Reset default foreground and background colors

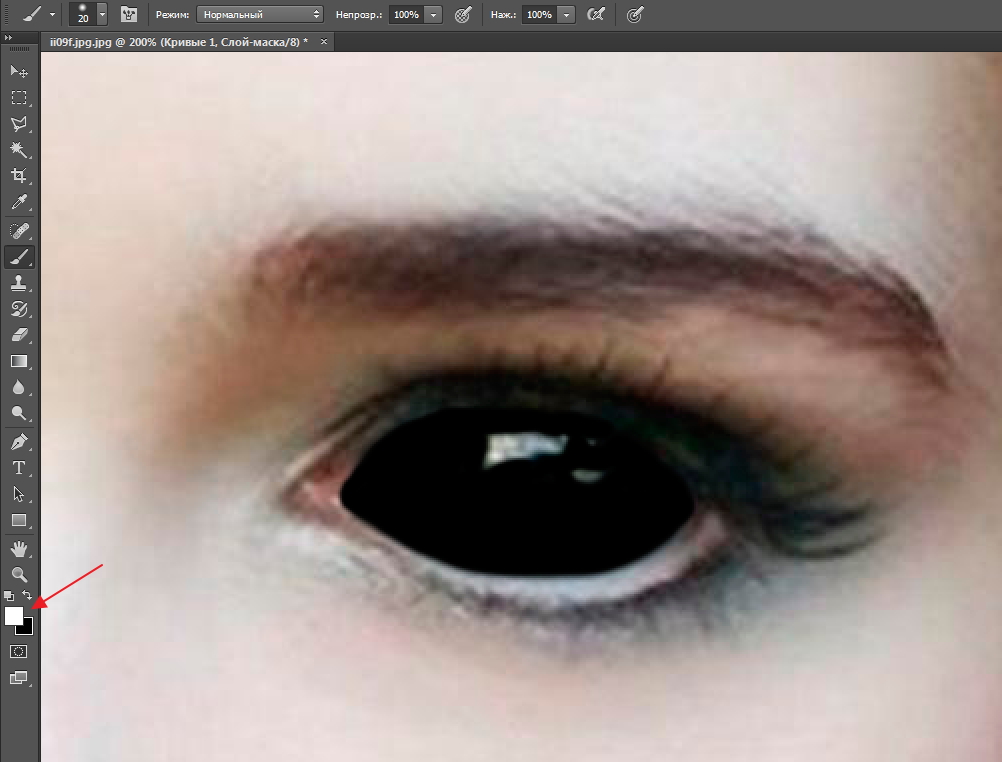click(9, 596)
